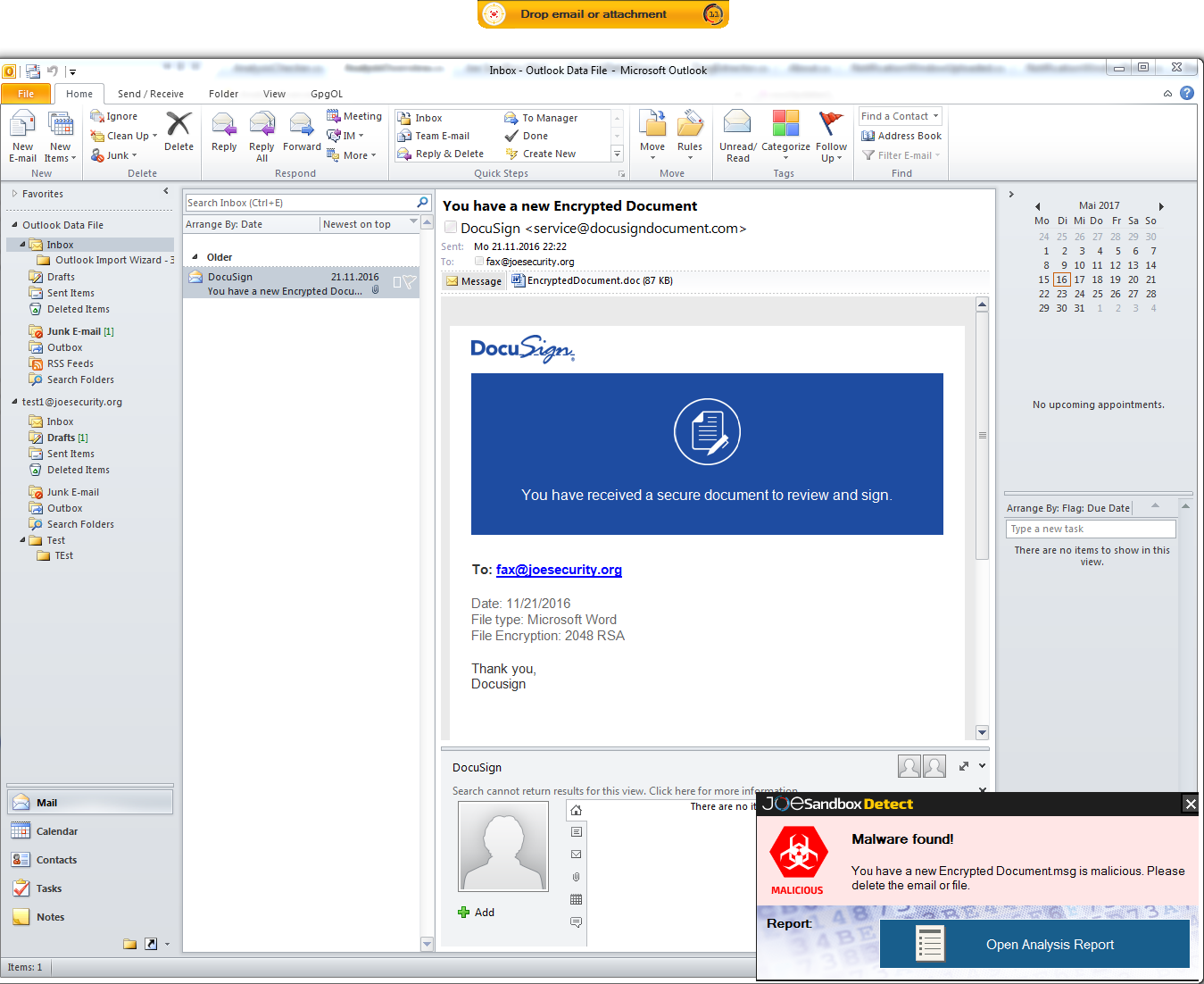Run the Team E-mail quick step

point(434,136)
